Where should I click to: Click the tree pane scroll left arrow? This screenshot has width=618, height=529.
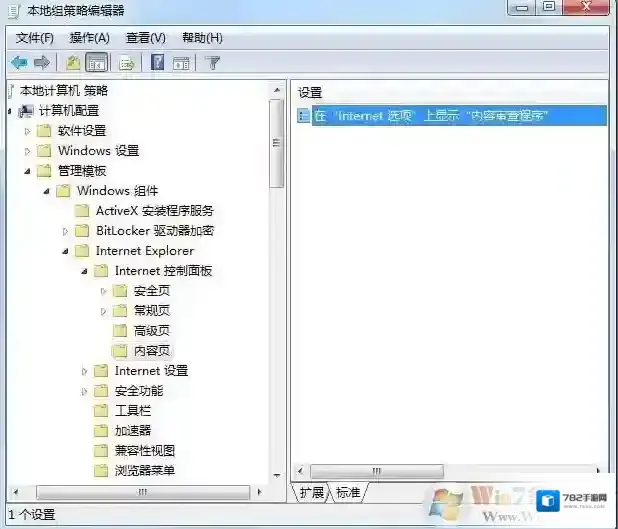[x=16, y=492]
